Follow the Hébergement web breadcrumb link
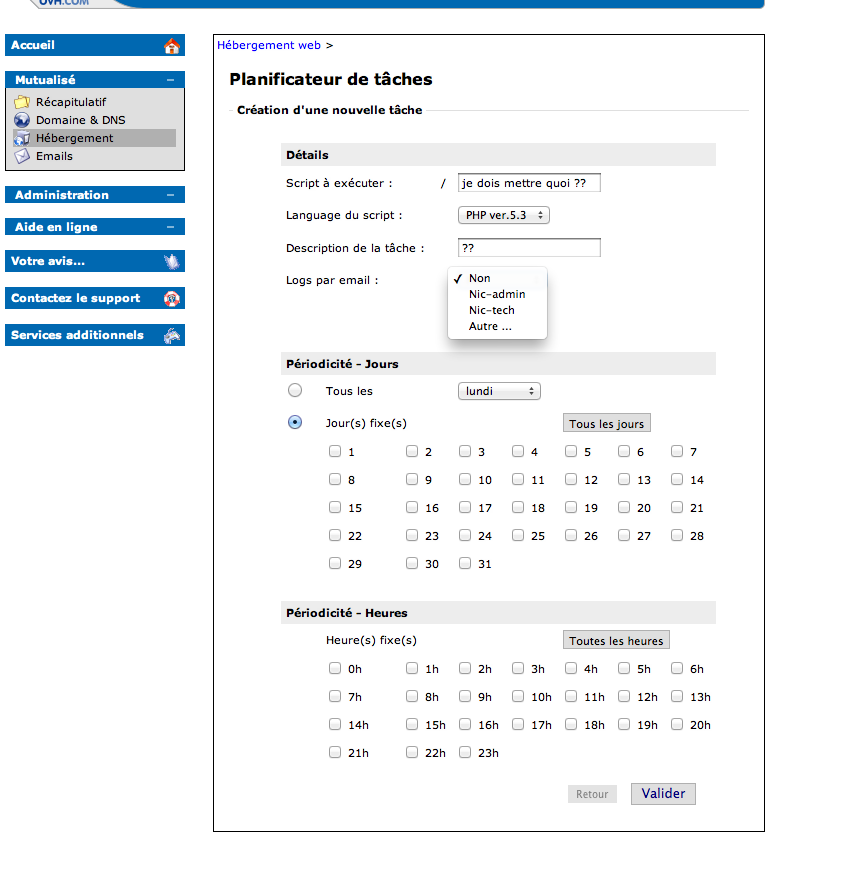The width and height of the screenshot is (858, 893). tap(269, 45)
